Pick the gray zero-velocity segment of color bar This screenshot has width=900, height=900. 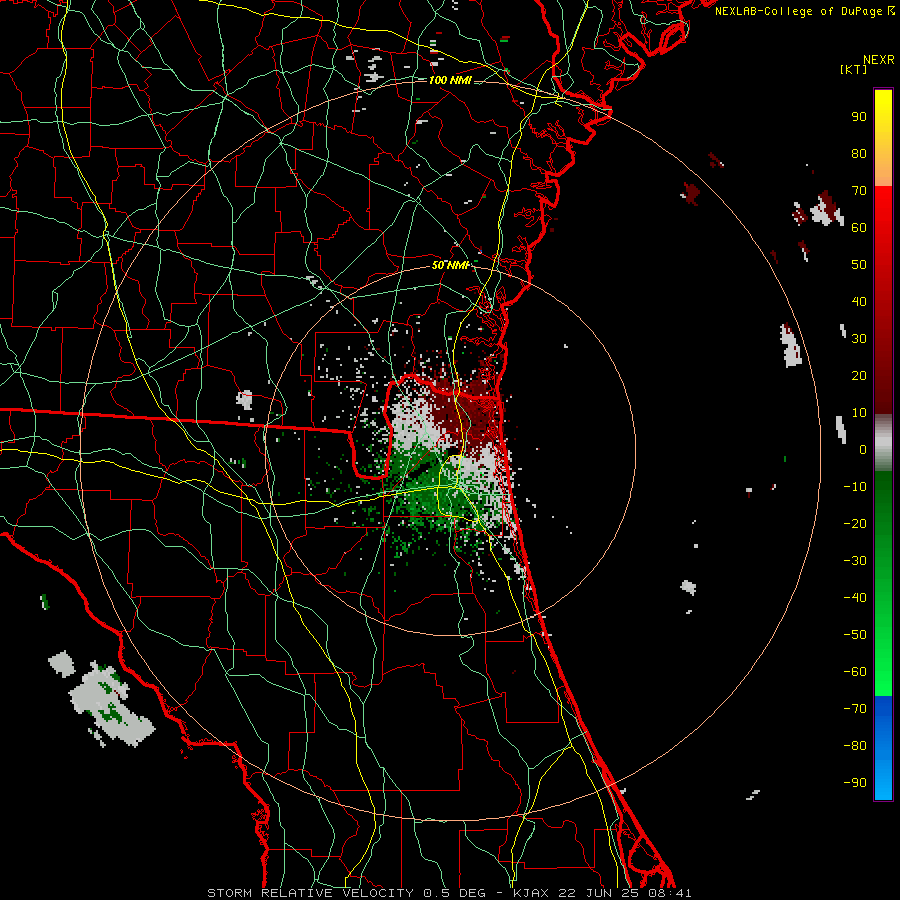point(883,445)
